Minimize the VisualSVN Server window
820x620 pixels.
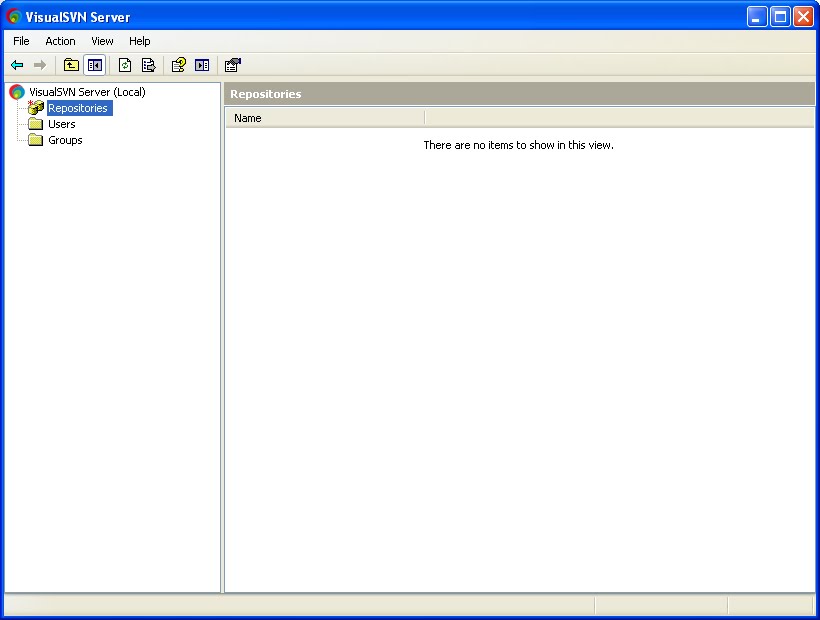(x=756, y=17)
